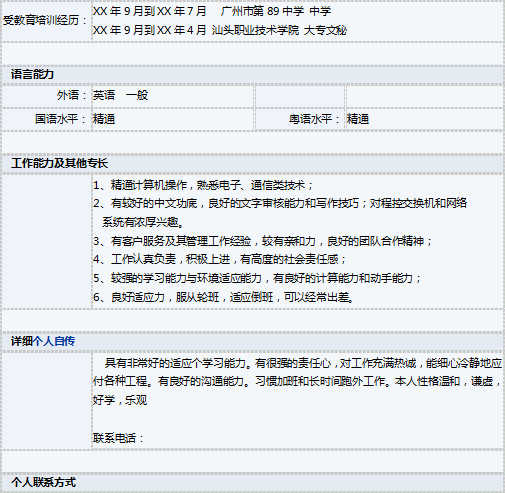Click the 受教育培训经历 label
This screenshot has width=505, height=493.
click(45, 20)
